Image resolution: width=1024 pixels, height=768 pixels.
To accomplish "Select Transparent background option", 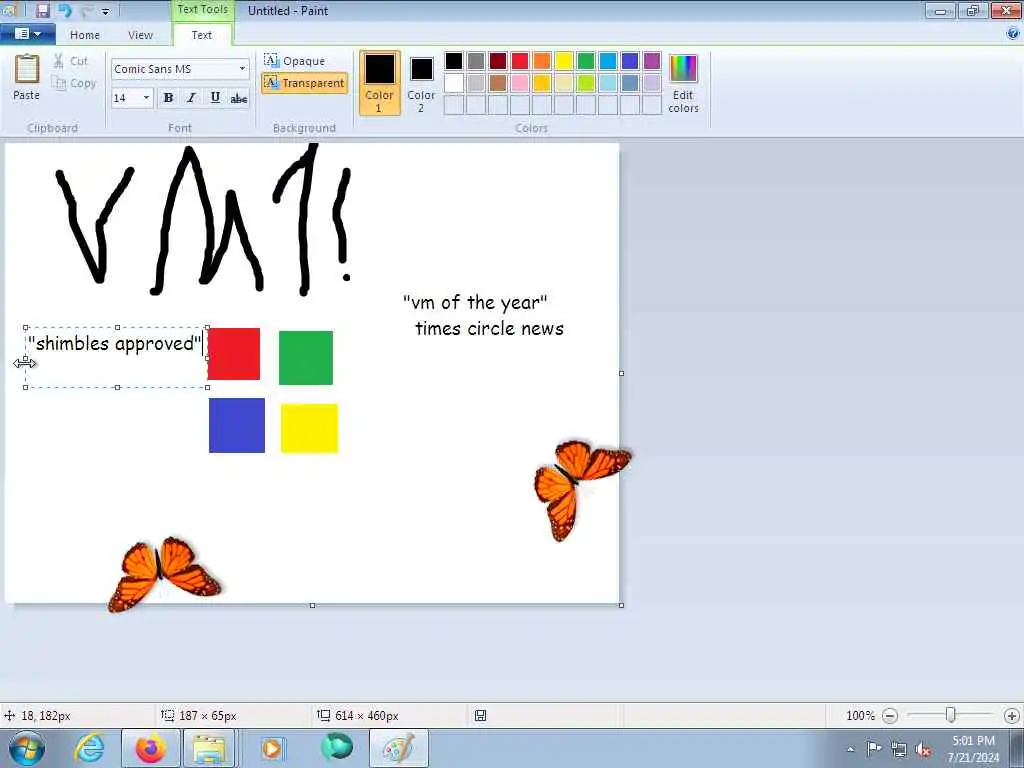I will pyautogui.click(x=304, y=83).
